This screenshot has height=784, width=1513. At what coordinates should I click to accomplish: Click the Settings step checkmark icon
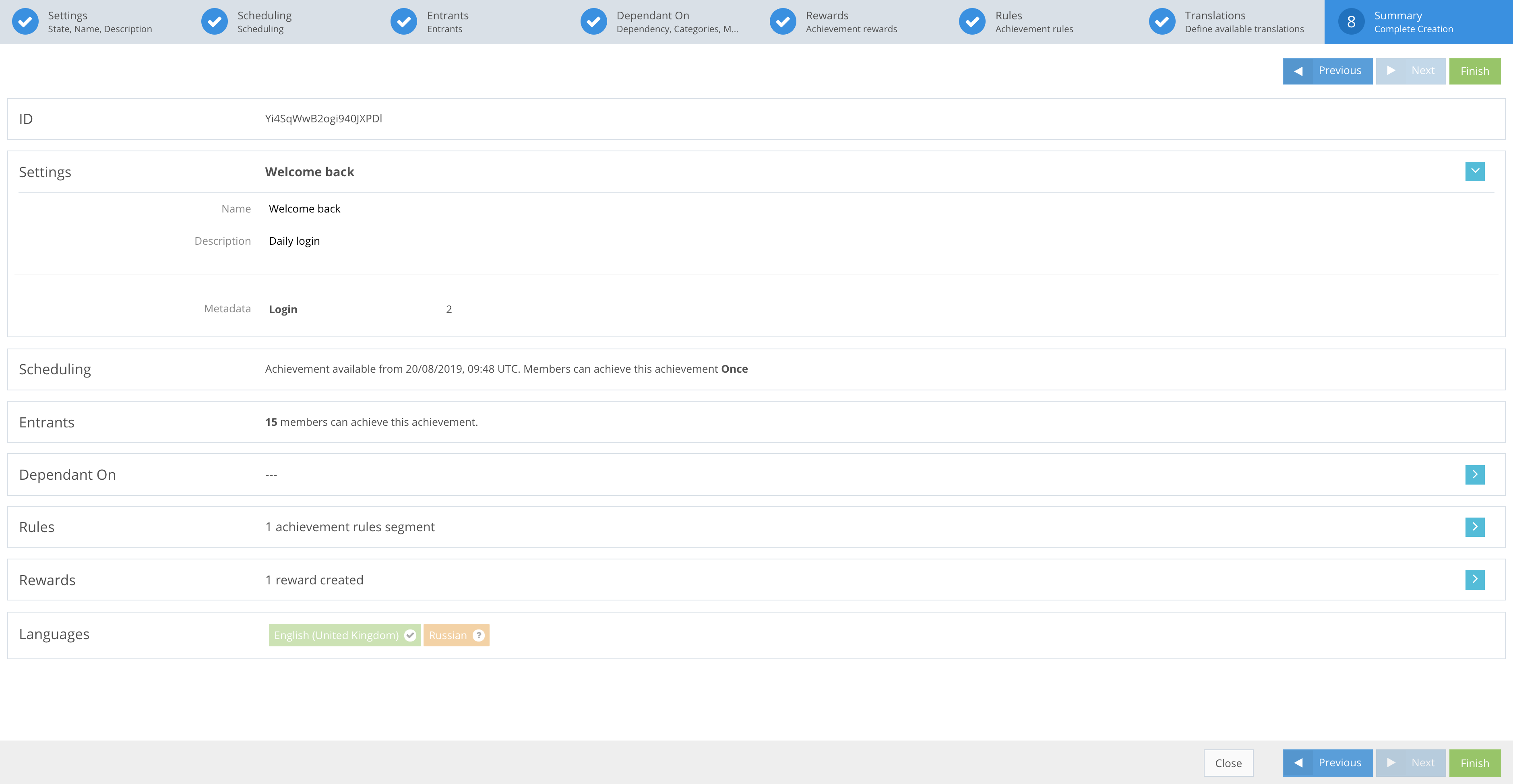click(x=25, y=21)
